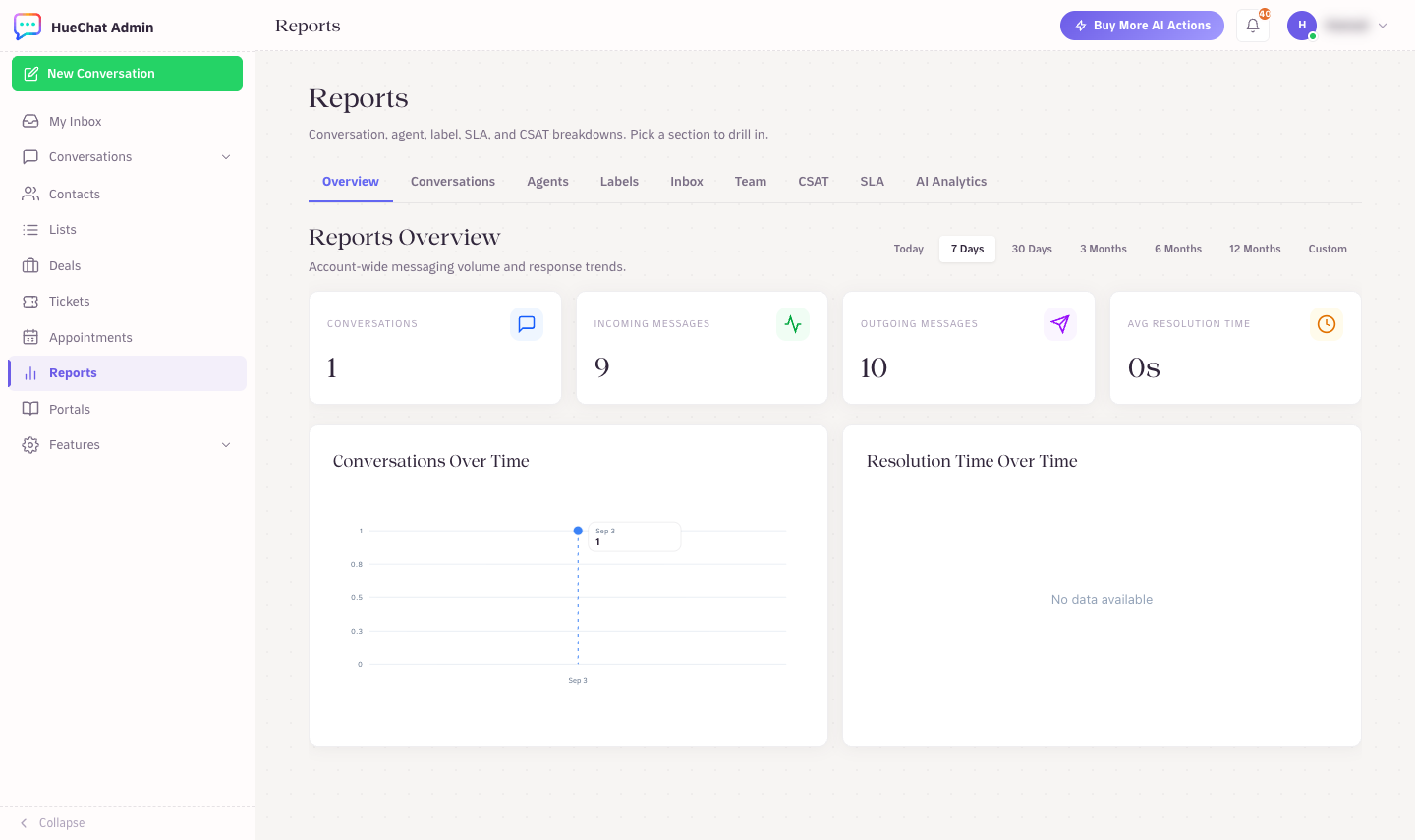The image size is (1415, 840).
Task: Switch to the Conversations report tab
Action: click(453, 182)
